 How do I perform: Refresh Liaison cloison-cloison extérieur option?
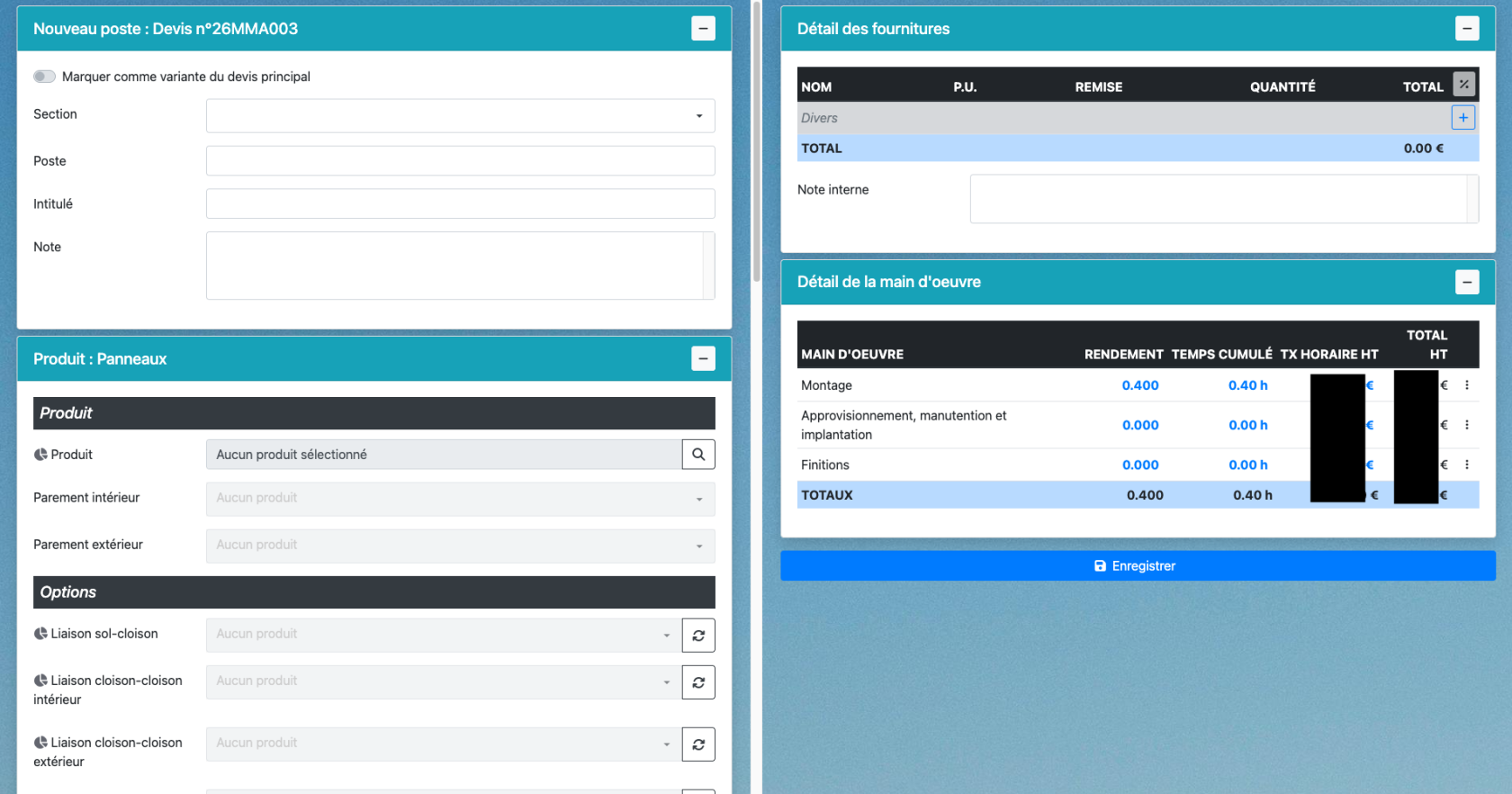pyautogui.click(x=697, y=744)
